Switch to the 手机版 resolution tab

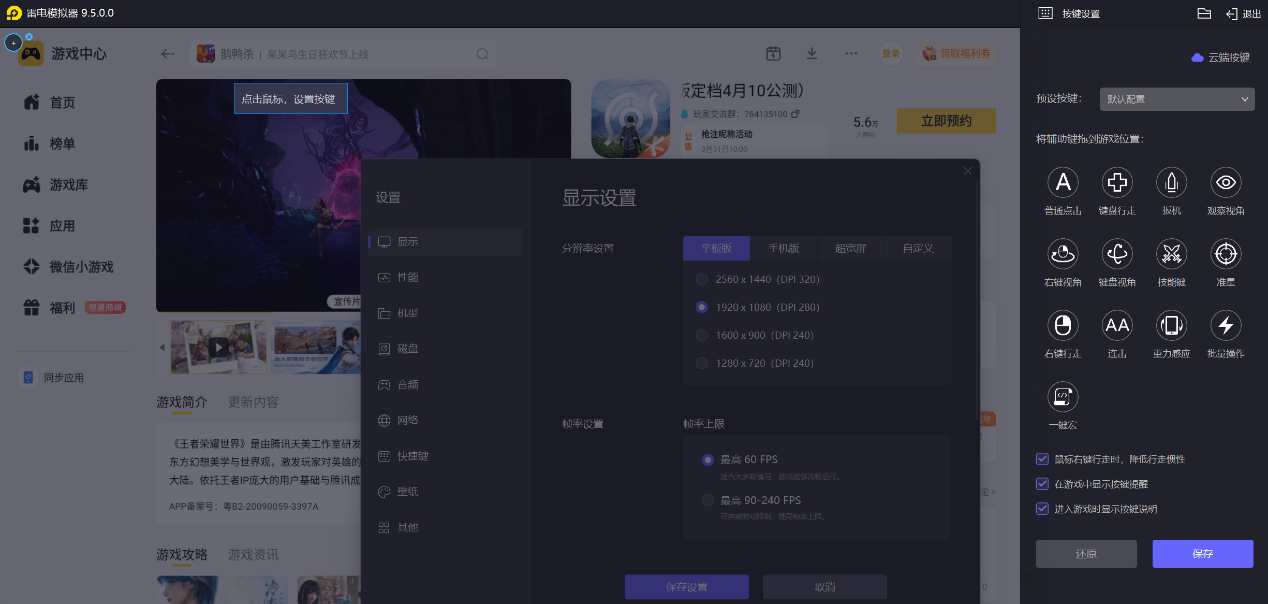(x=783, y=248)
